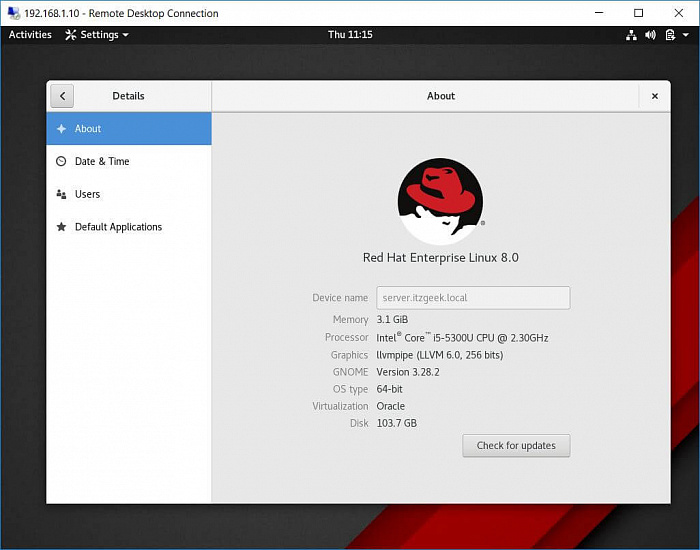The width and height of the screenshot is (700, 550).
Task: Maximize the Remote Desktop Connection window
Action: coord(639,13)
